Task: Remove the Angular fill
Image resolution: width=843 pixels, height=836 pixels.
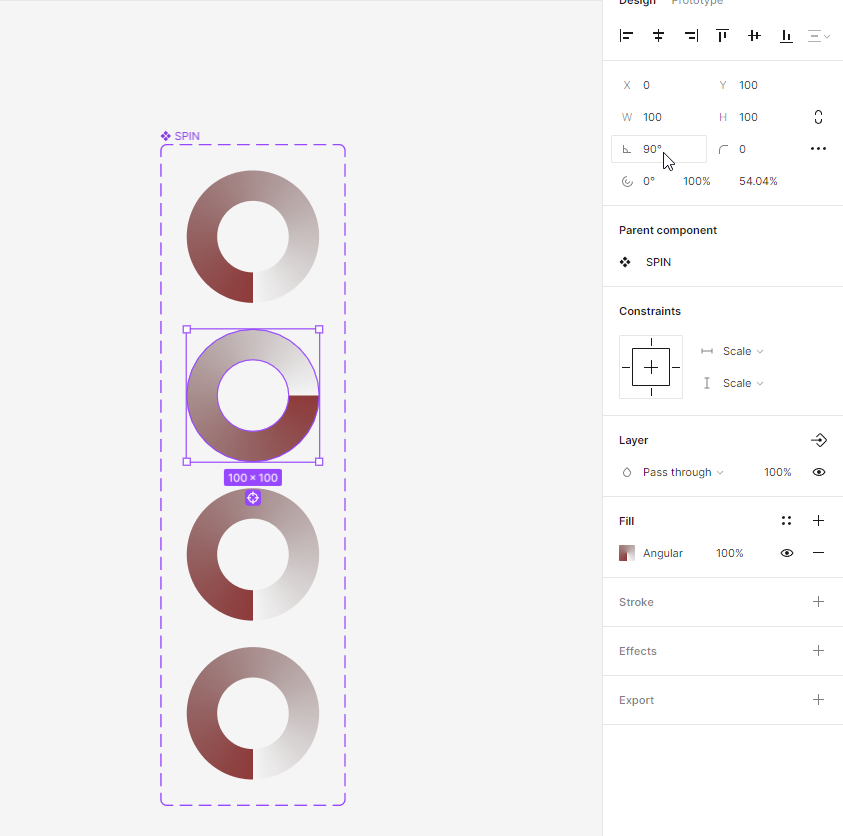Action: click(x=818, y=553)
